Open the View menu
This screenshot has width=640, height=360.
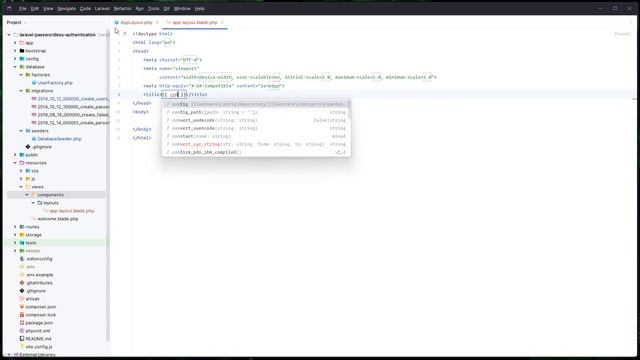(48, 9)
